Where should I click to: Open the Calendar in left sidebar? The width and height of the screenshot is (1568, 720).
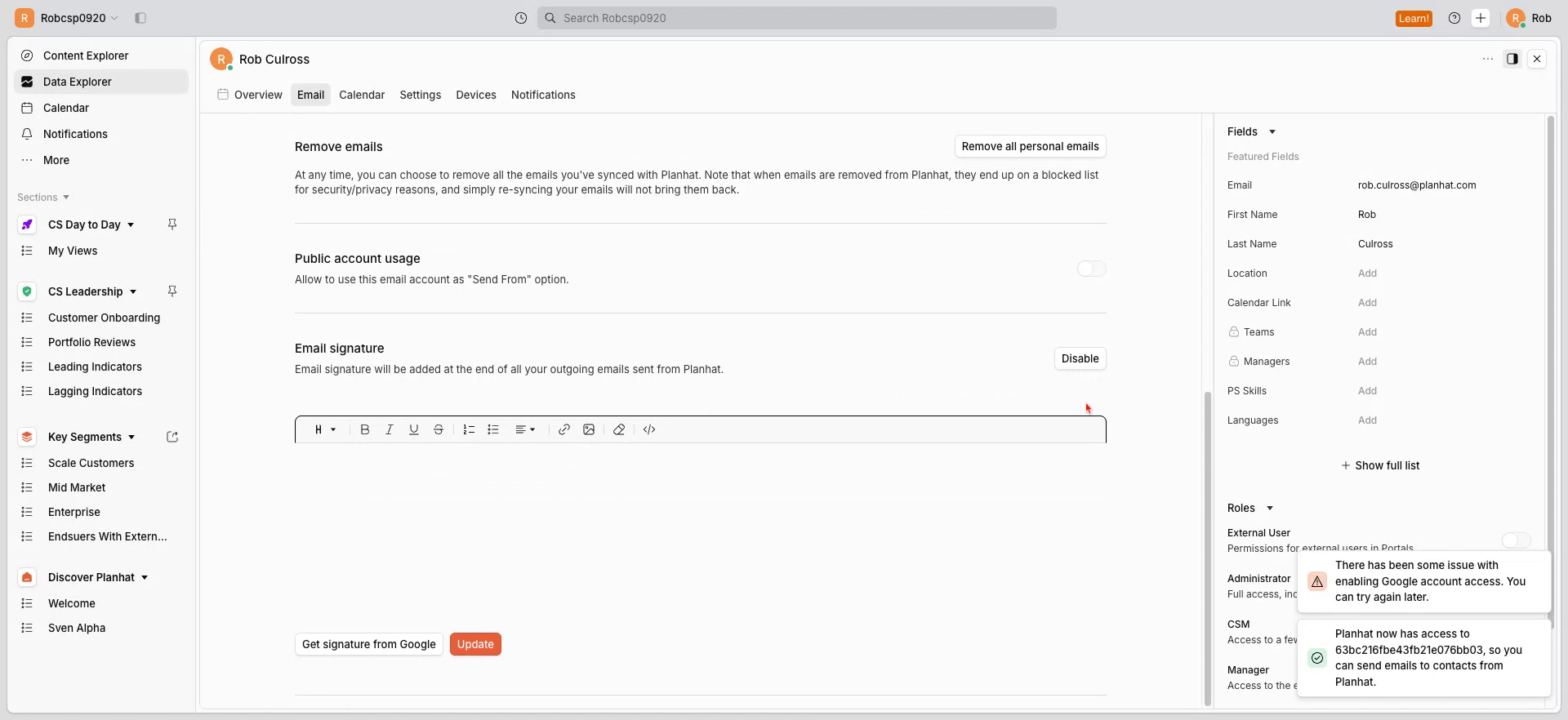point(101,108)
